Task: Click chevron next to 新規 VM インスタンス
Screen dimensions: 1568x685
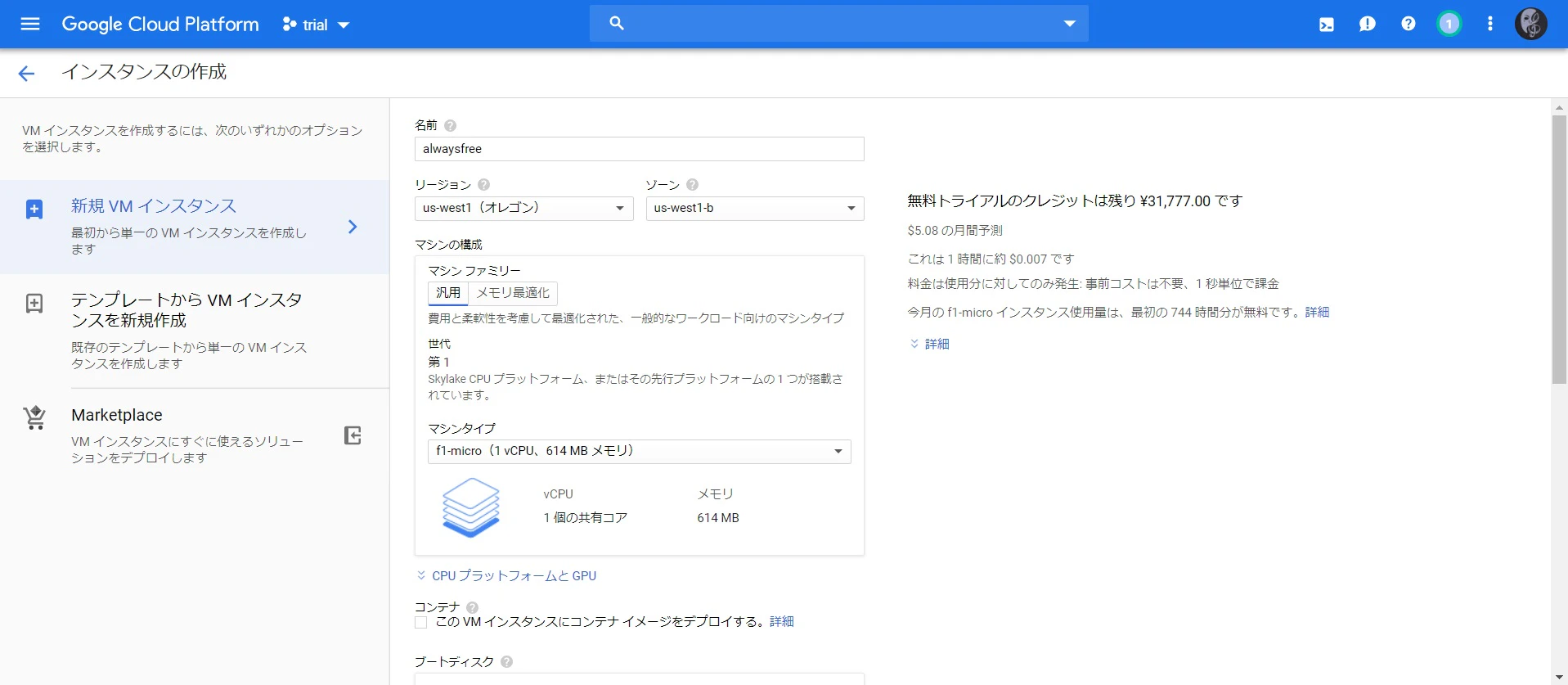Action: coord(353,227)
